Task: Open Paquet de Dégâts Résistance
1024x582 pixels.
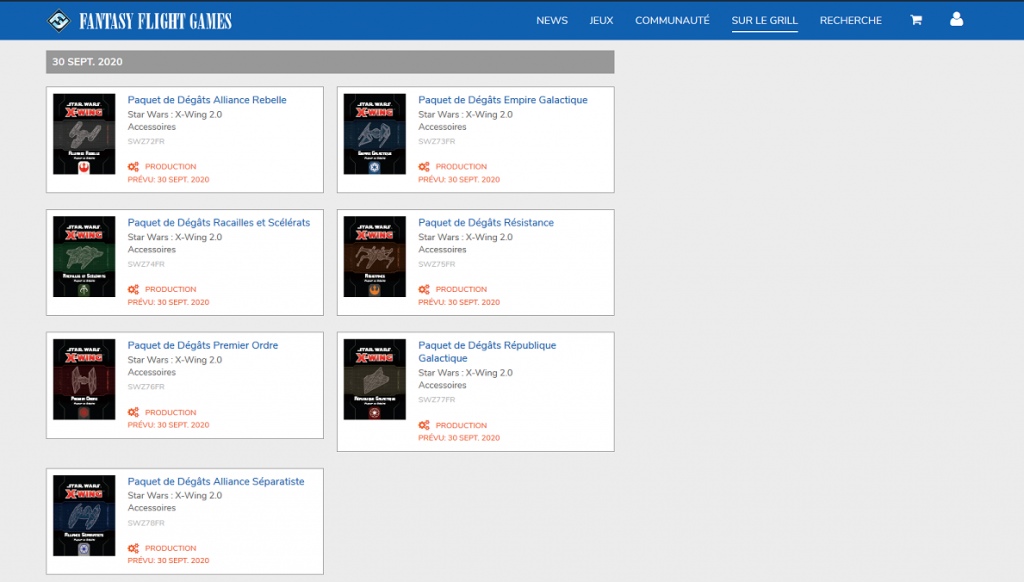Action: [486, 223]
